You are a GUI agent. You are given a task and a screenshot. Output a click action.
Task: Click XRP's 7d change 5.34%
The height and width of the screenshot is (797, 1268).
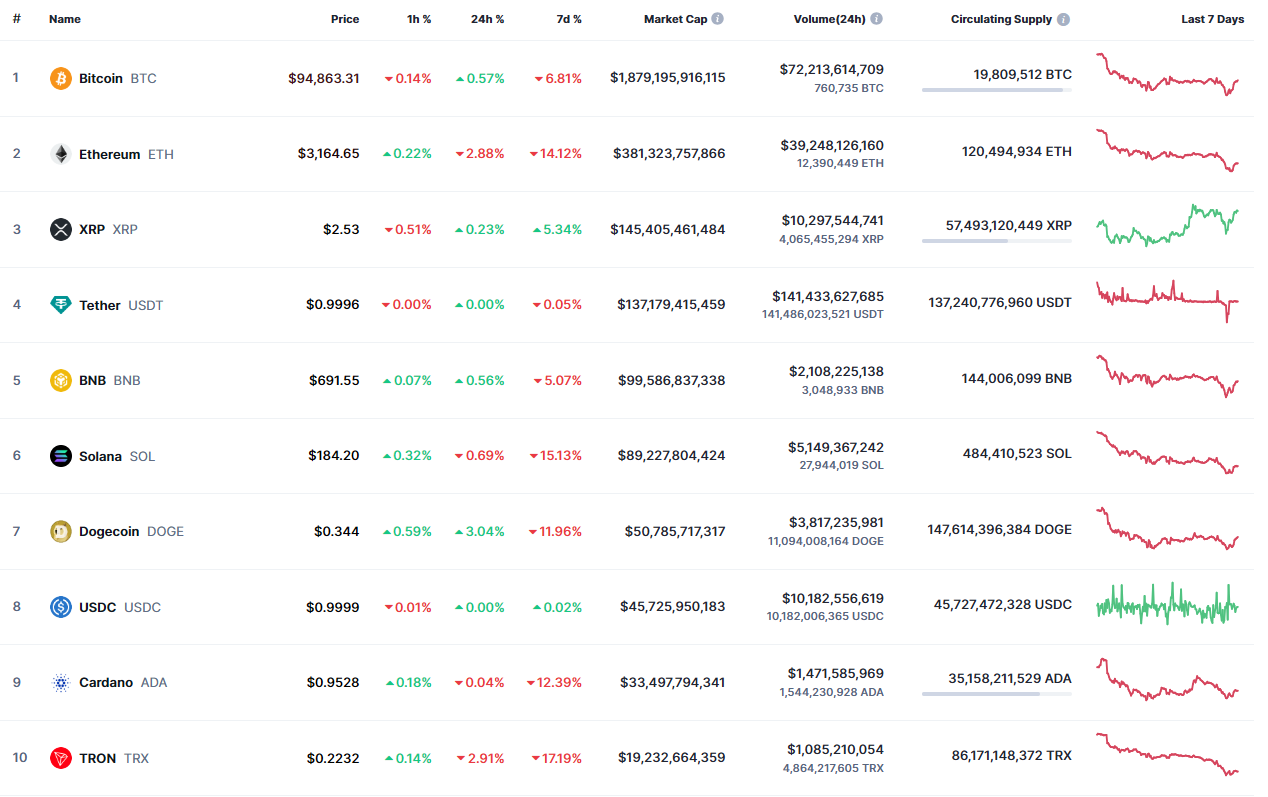point(557,229)
